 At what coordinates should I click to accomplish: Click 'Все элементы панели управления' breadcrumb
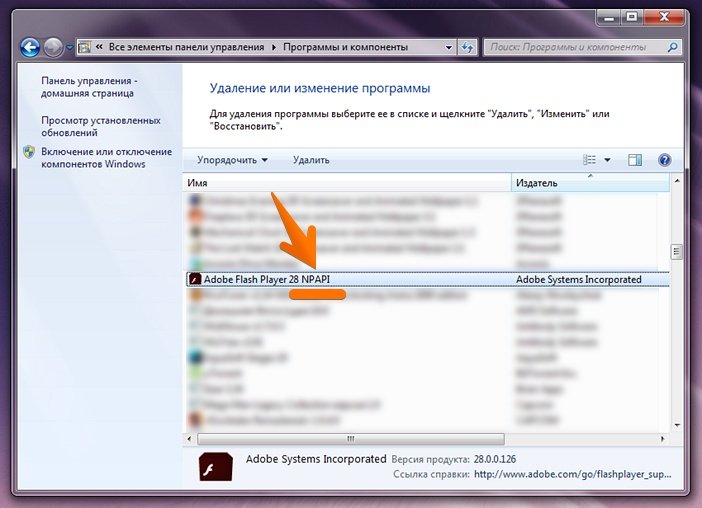tap(186, 47)
